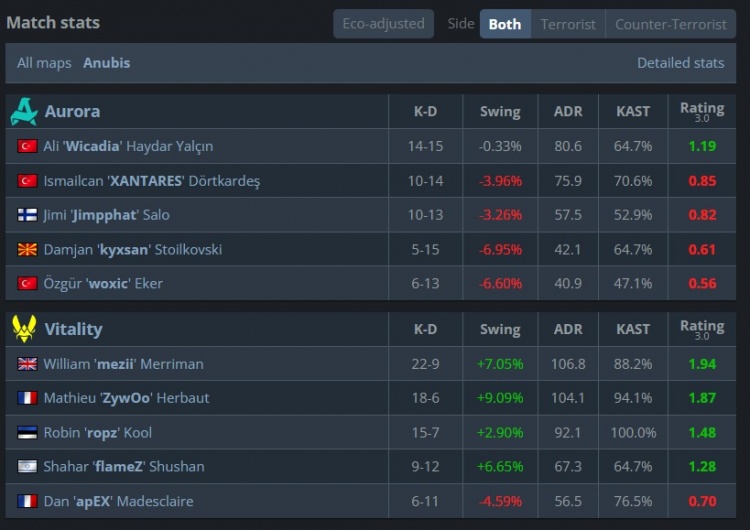The height and width of the screenshot is (530, 750).
Task: Click mezii's 22-9 K-D cell
Action: click(x=425, y=364)
